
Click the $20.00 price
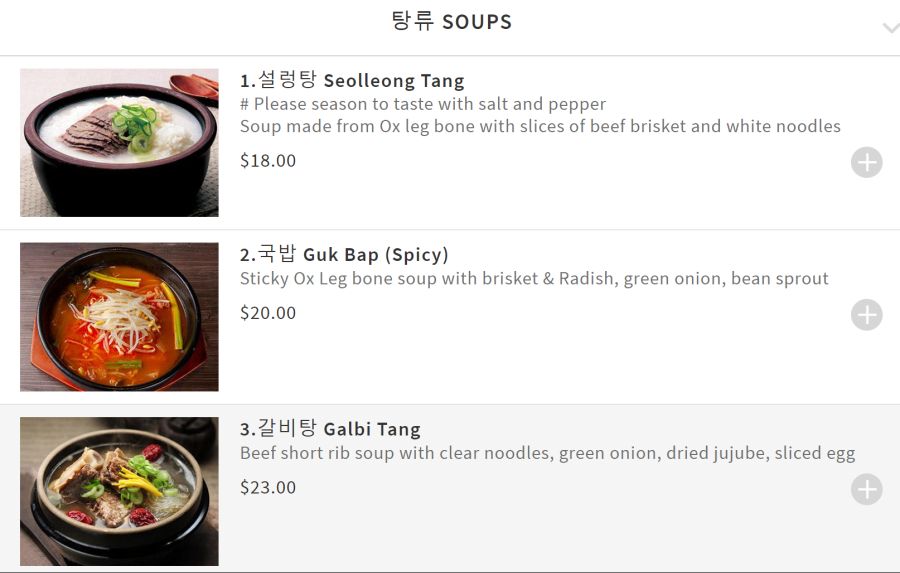(x=268, y=313)
